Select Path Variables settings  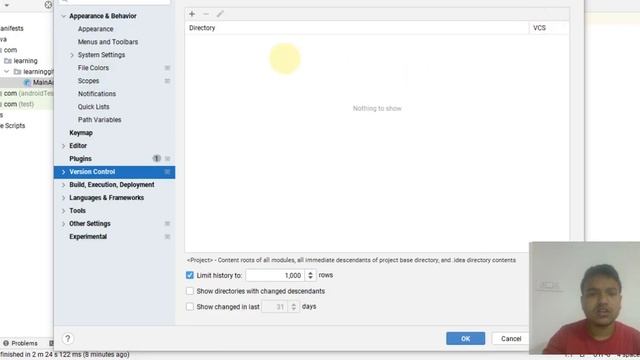pyautogui.click(x=99, y=120)
